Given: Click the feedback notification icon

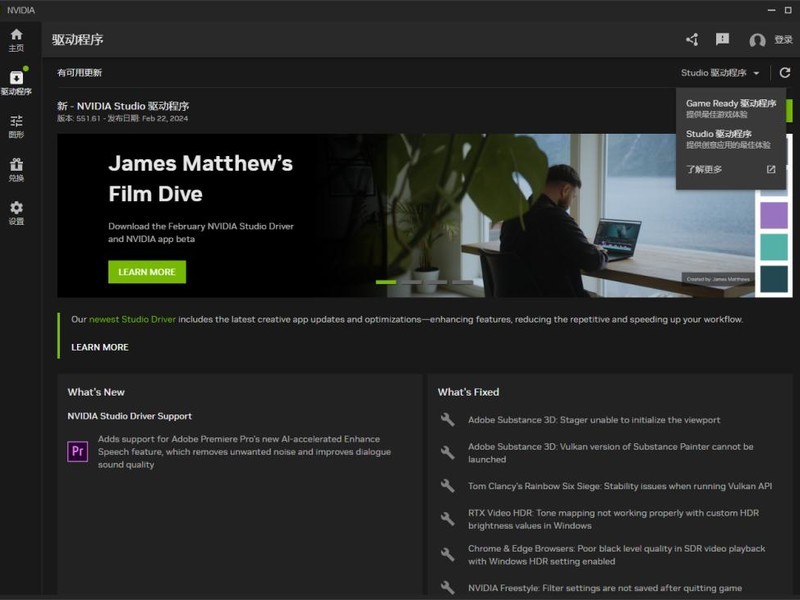Looking at the screenshot, I should tap(722, 40).
